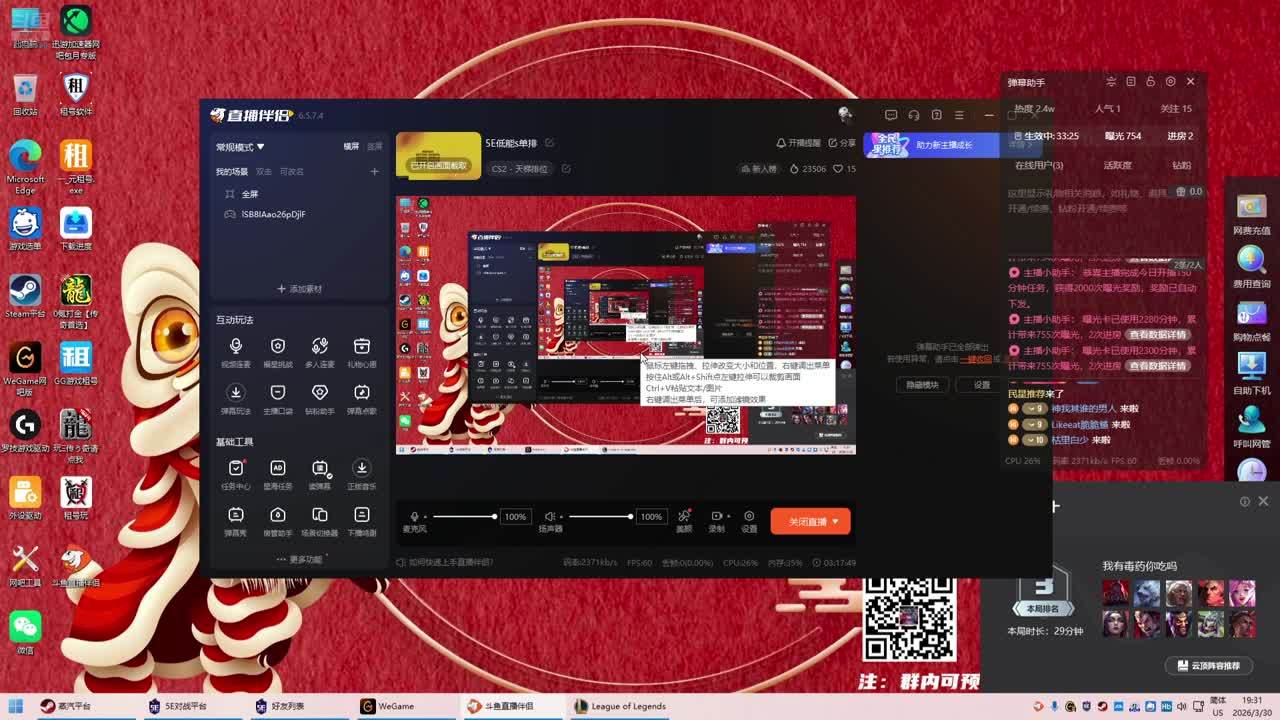The width and height of the screenshot is (1280, 720).
Task: Expand the 关闭直播 button dropdown arrow
Action: [x=836, y=521]
